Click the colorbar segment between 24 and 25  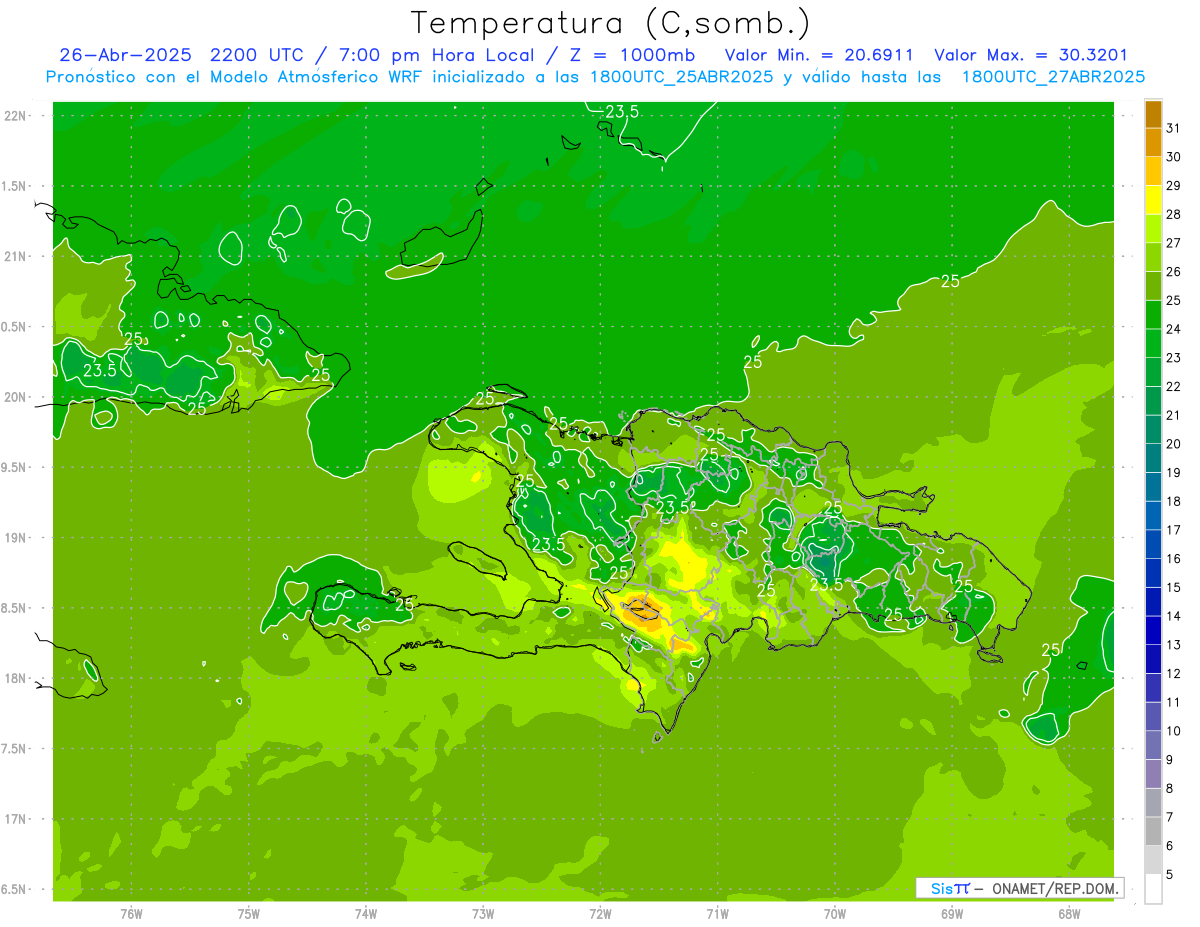pyautogui.click(x=1153, y=315)
